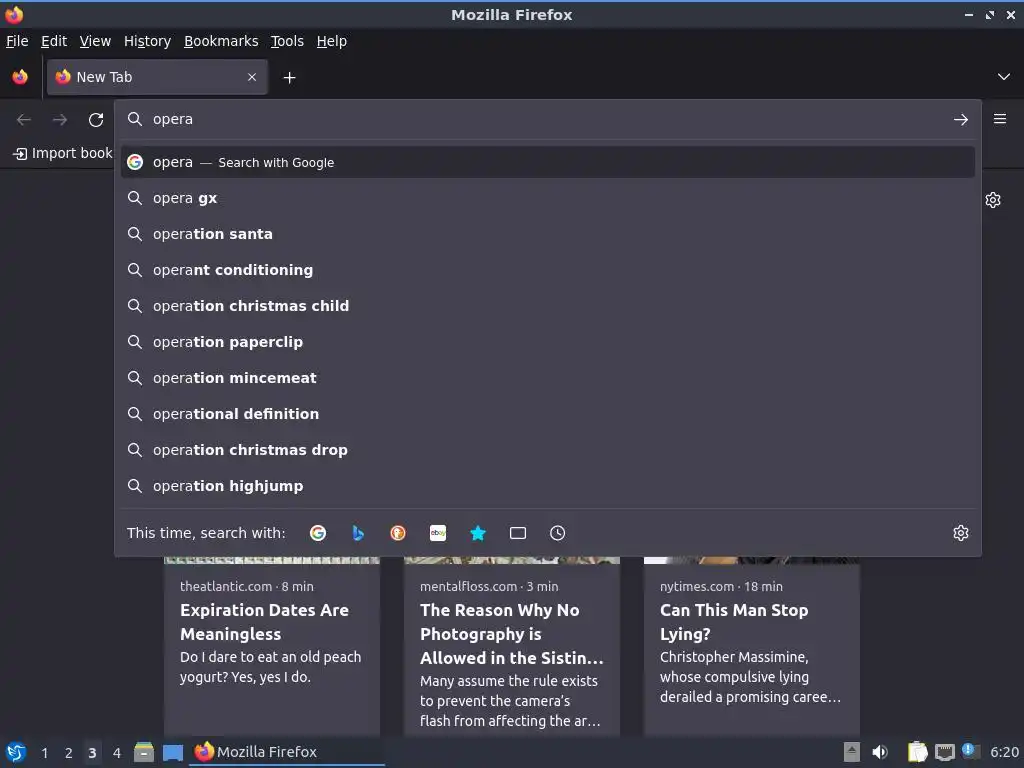Open new tab page personalize gear

(993, 200)
